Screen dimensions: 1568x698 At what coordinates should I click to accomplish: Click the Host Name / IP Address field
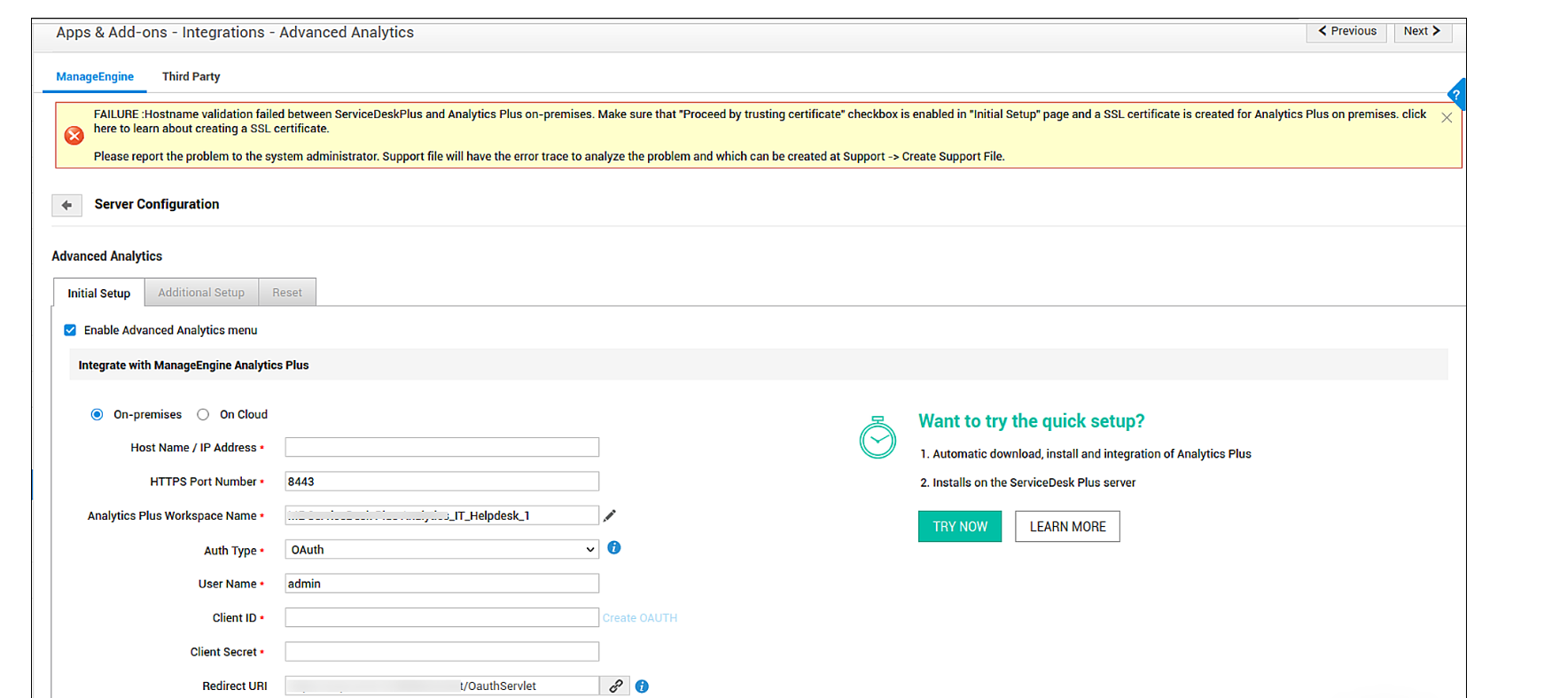click(441, 447)
